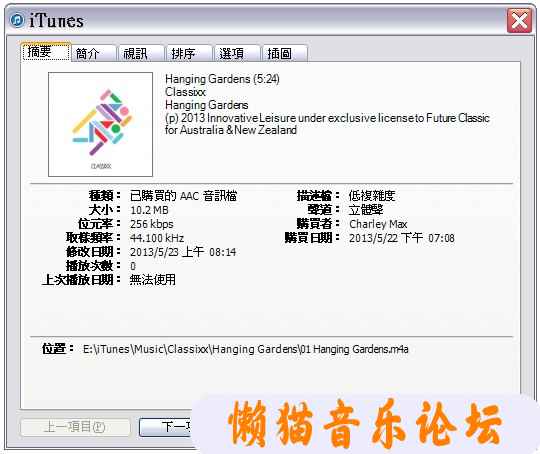Click the 下一項 button
This screenshot has width=540, height=454.
(x=166, y=427)
